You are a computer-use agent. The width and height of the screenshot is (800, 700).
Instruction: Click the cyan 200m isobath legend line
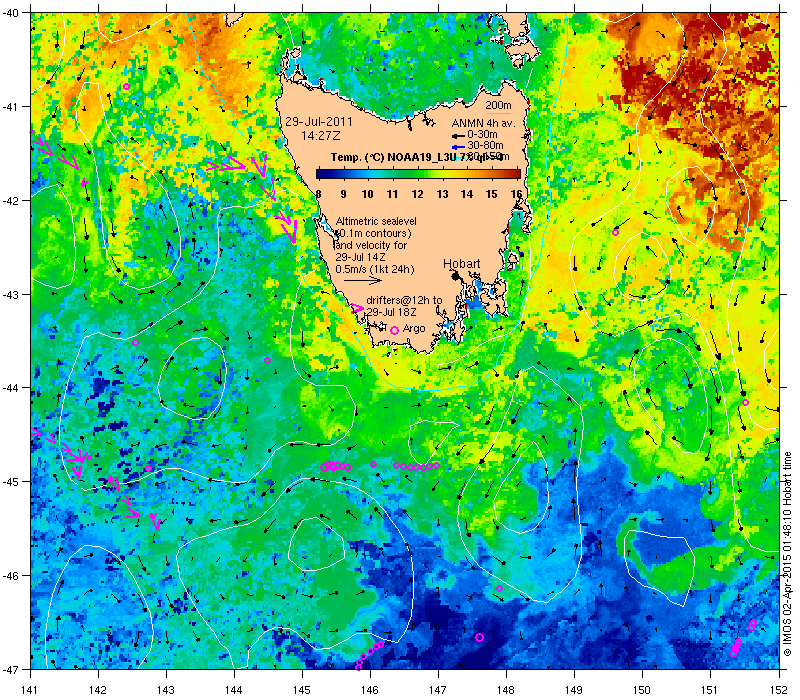click(498, 113)
